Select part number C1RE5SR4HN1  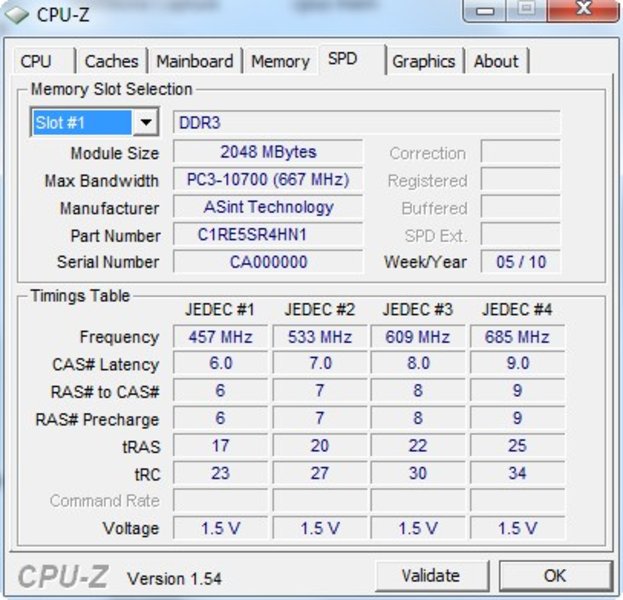click(268, 234)
